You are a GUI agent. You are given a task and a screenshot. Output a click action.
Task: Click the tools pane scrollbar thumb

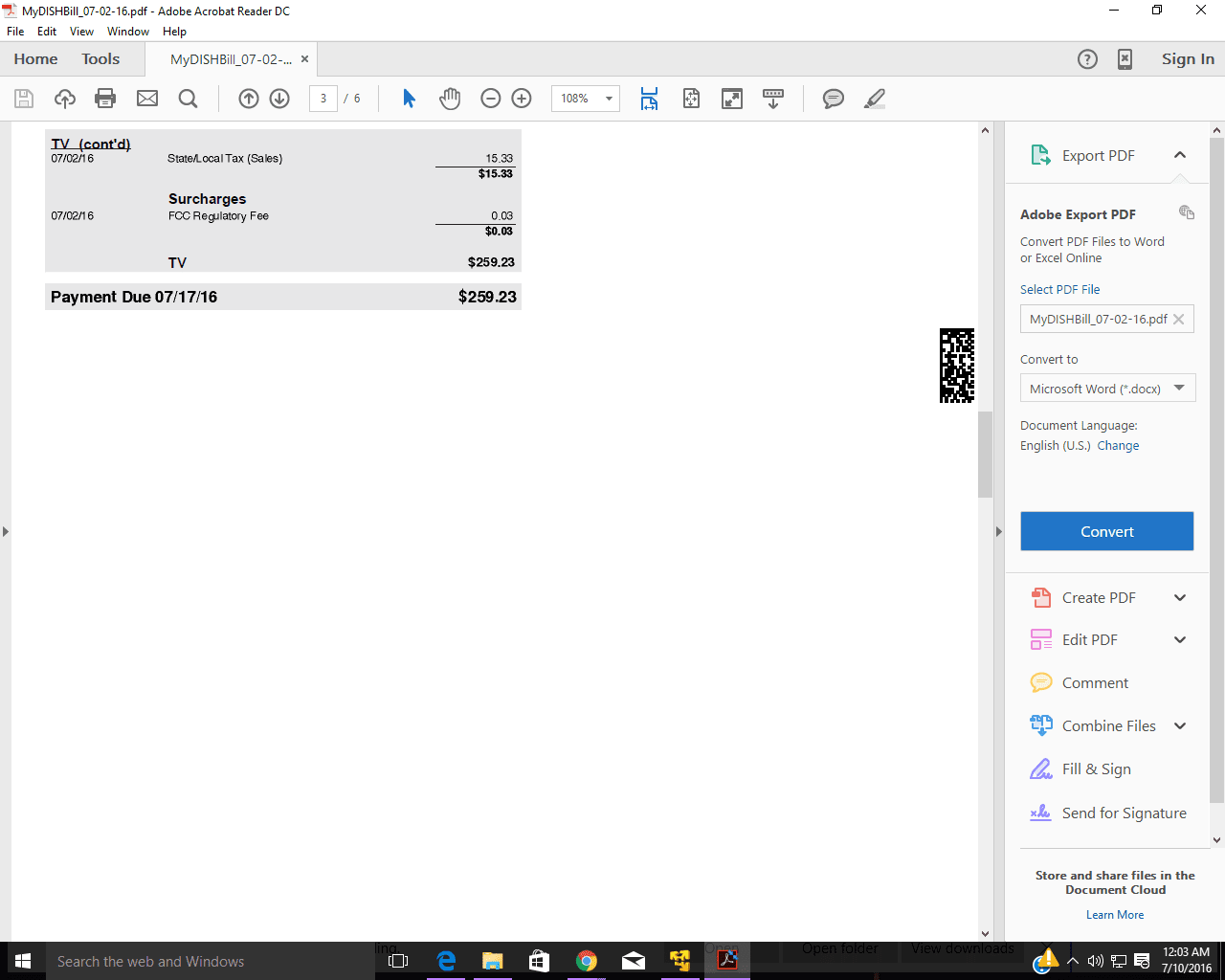[x=1217, y=469]
